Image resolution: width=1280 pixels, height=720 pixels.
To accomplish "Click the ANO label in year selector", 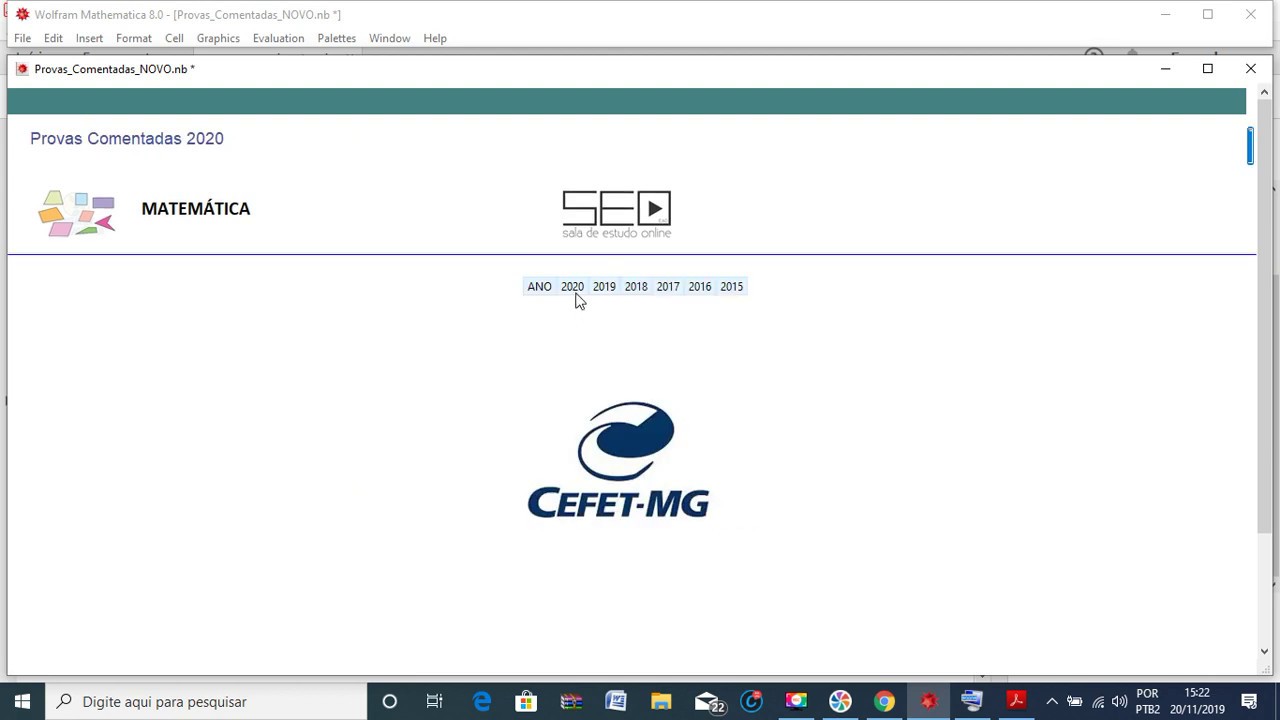I will pos(539,287).
